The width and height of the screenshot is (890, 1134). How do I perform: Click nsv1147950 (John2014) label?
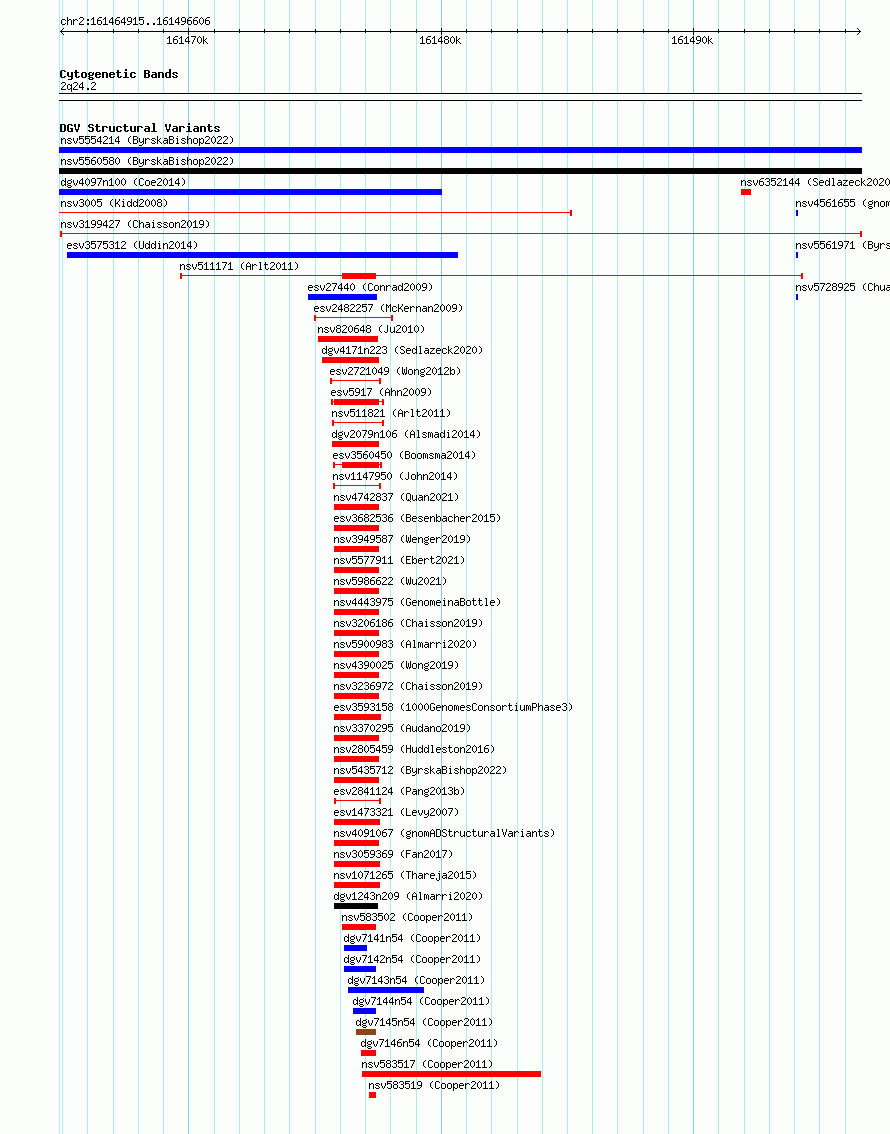point(395,476)
